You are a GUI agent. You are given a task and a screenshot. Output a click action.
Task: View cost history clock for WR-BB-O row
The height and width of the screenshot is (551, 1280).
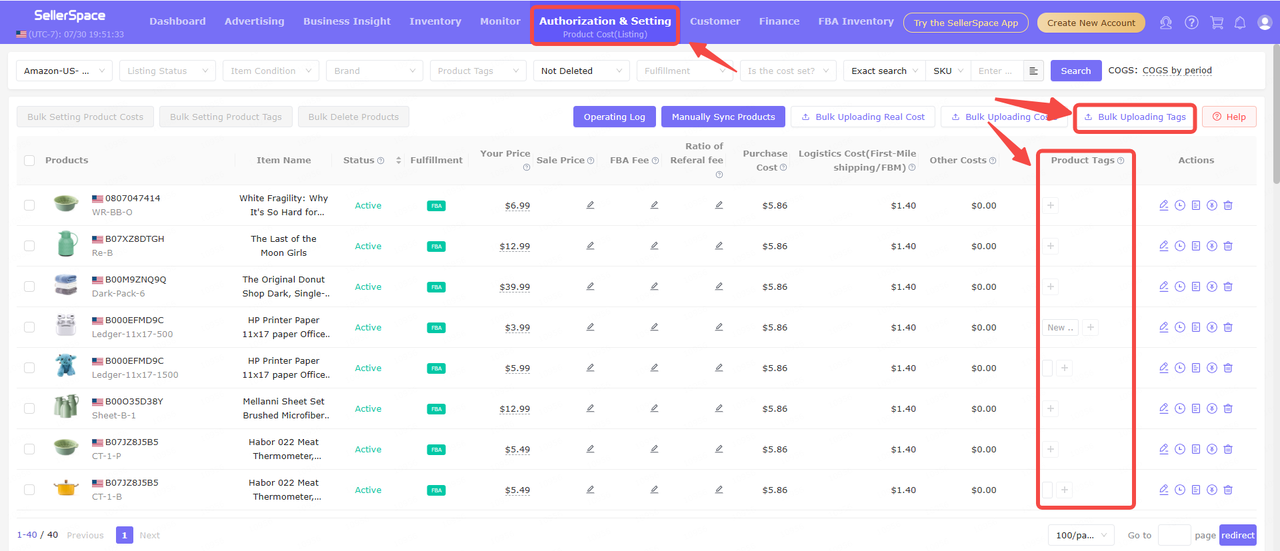pos(1180,205)
